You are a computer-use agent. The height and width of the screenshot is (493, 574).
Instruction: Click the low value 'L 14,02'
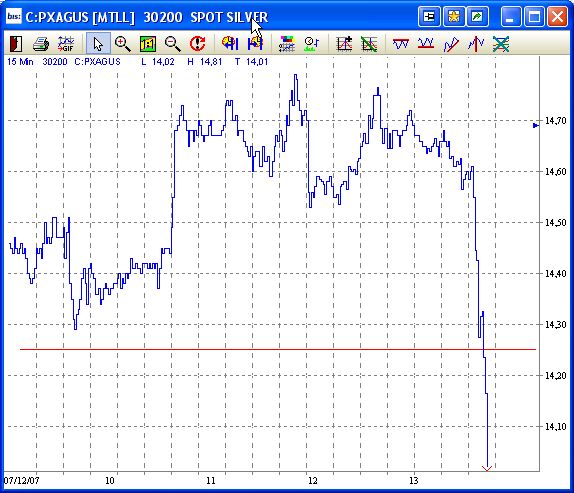point(158,61)
